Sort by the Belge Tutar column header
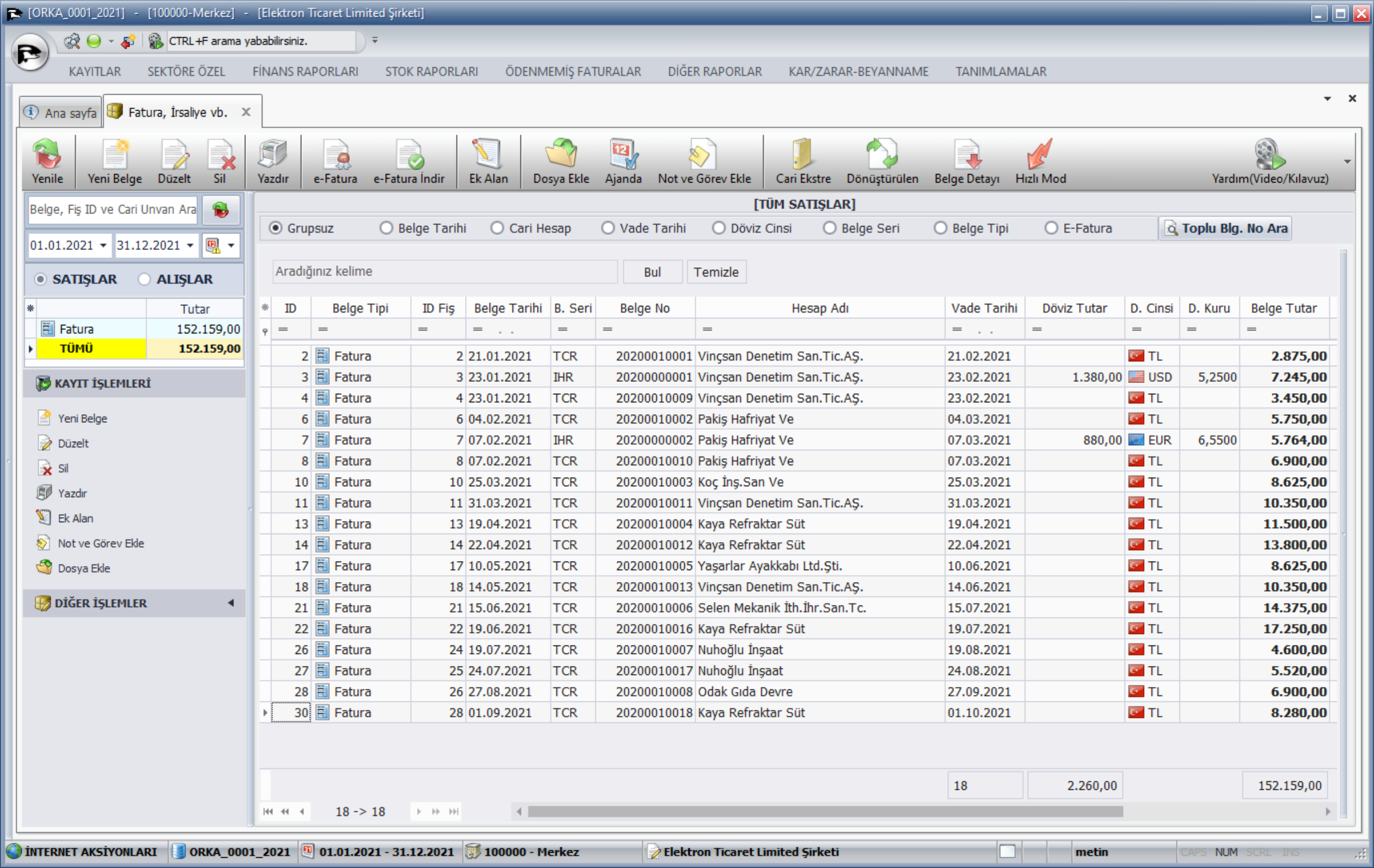 1284,308
